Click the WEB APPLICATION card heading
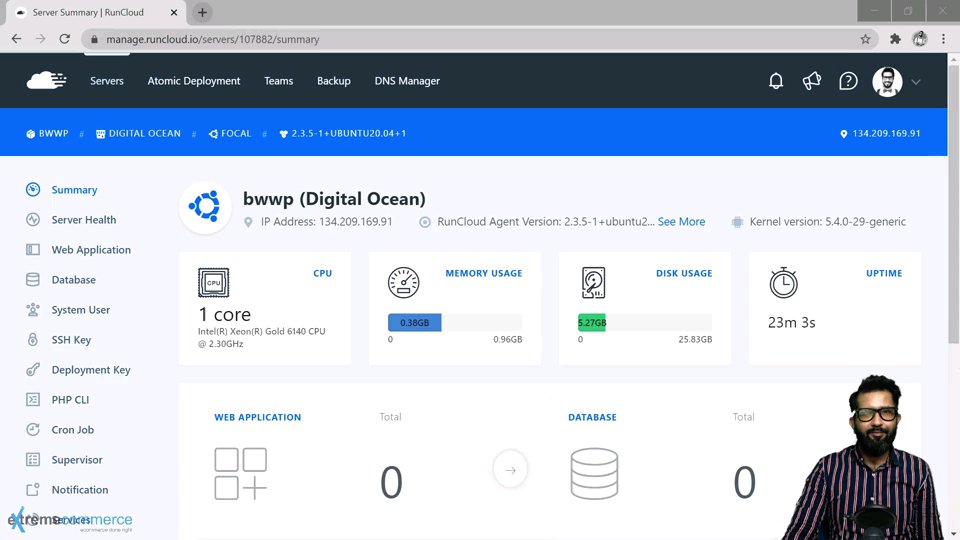This screenshot has width=960, height=540. 258,417
